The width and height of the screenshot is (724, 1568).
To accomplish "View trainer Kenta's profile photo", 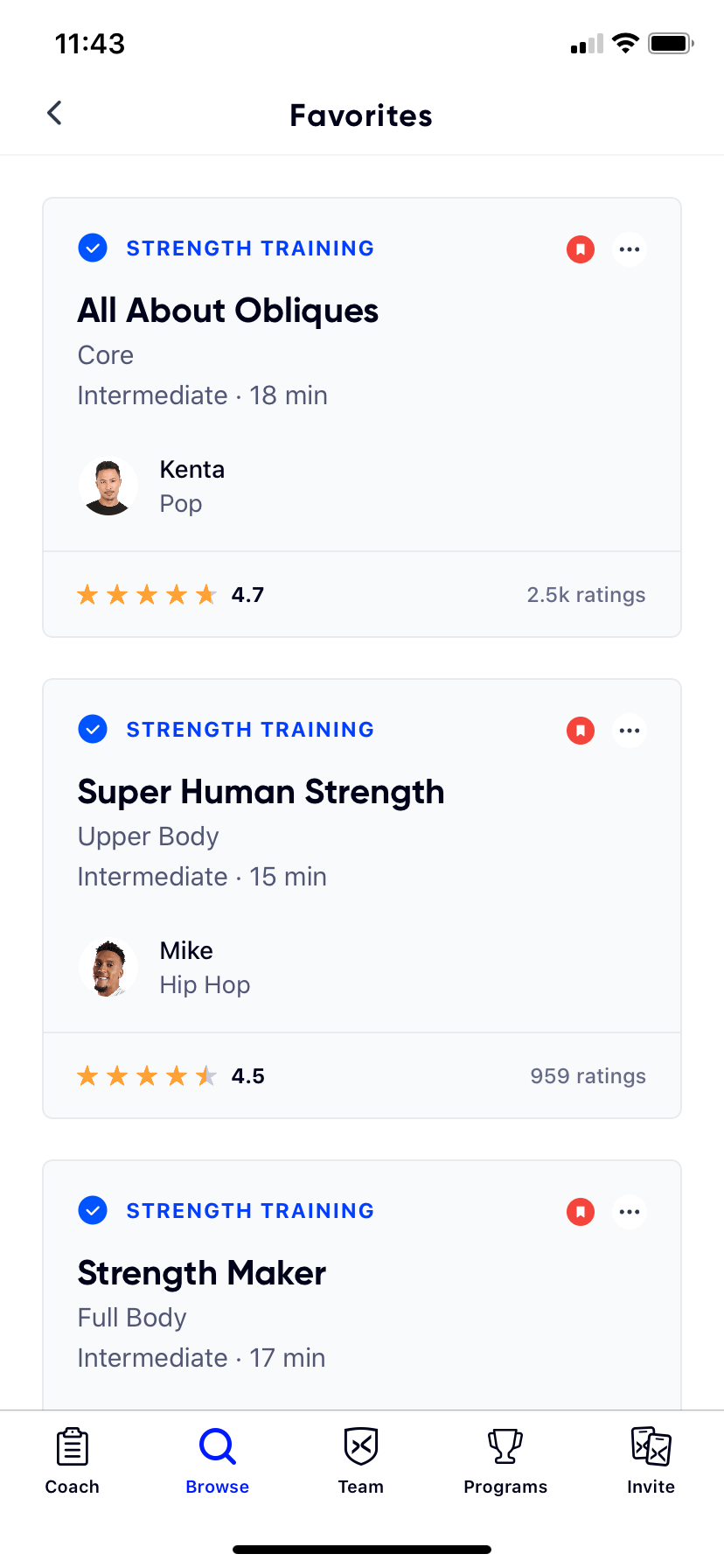I will click(108, 486).
